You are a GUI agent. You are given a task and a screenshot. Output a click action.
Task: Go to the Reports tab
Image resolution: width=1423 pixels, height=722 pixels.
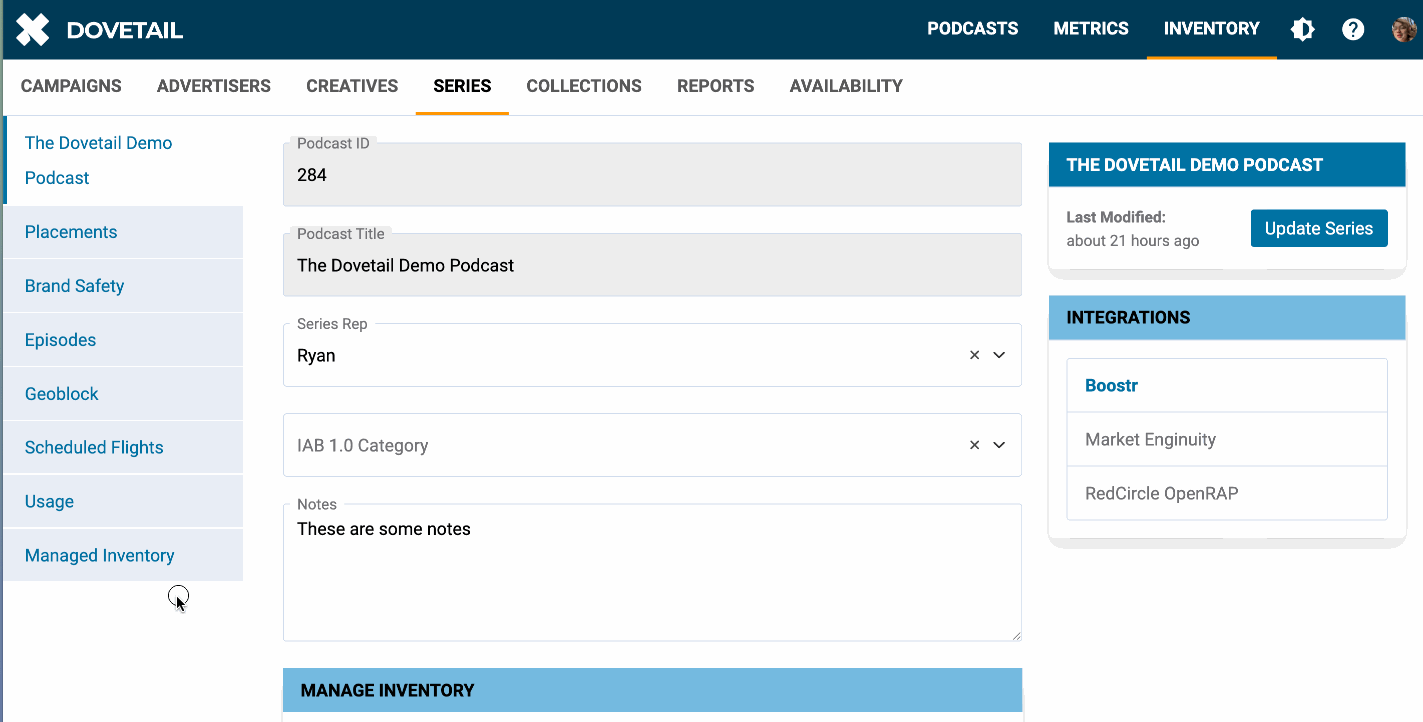(x=716, y=86)
